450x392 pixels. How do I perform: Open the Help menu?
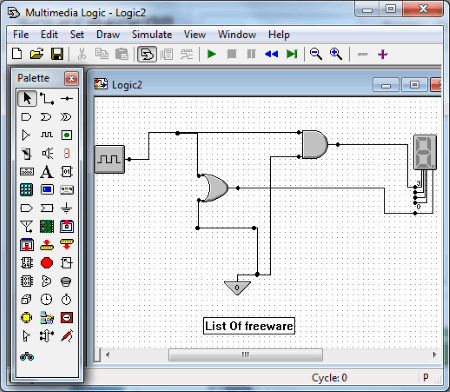click(279, 34)
